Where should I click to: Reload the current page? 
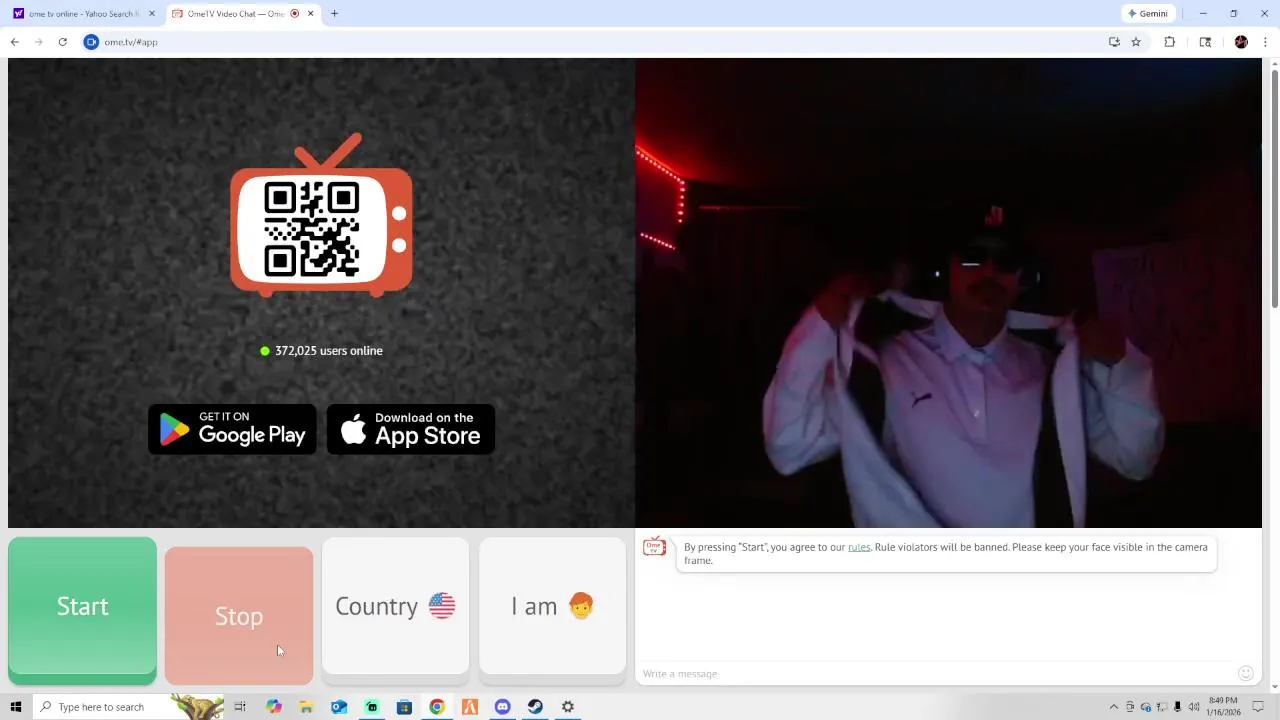coord(62,42)
